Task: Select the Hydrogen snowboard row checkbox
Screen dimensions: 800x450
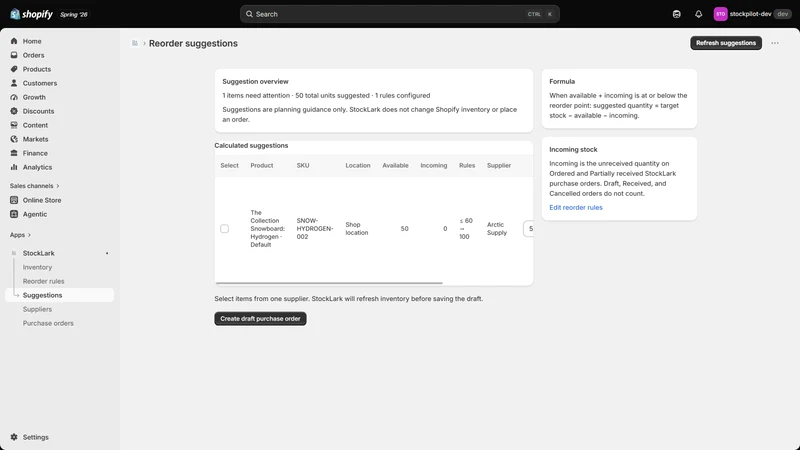Action: (224, 229)
